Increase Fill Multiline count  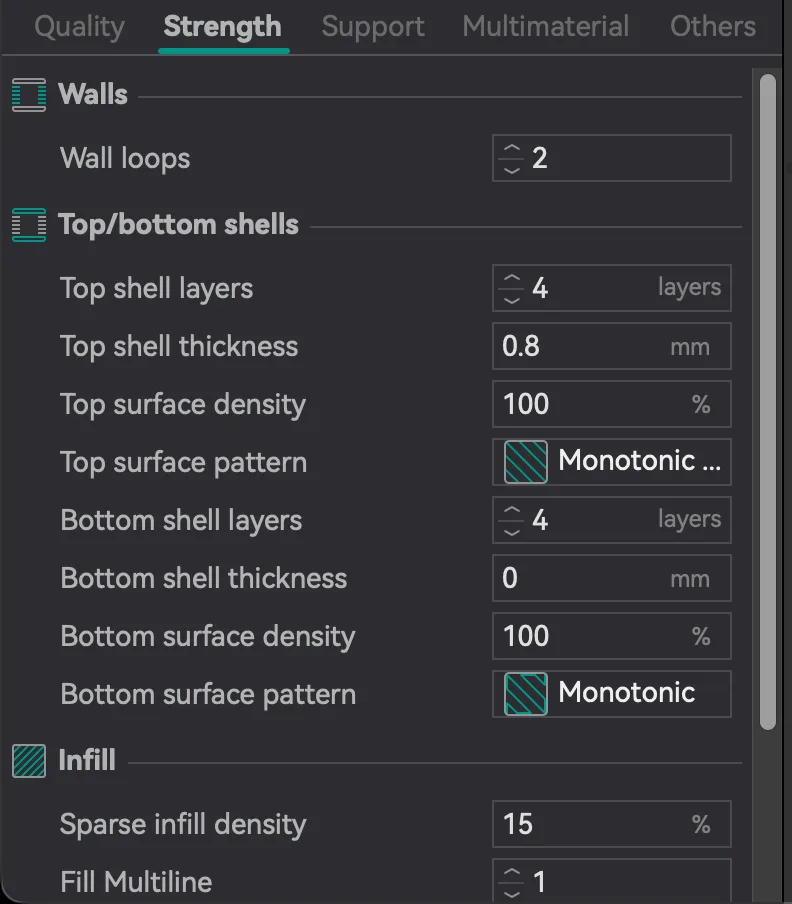coord(512,873)
